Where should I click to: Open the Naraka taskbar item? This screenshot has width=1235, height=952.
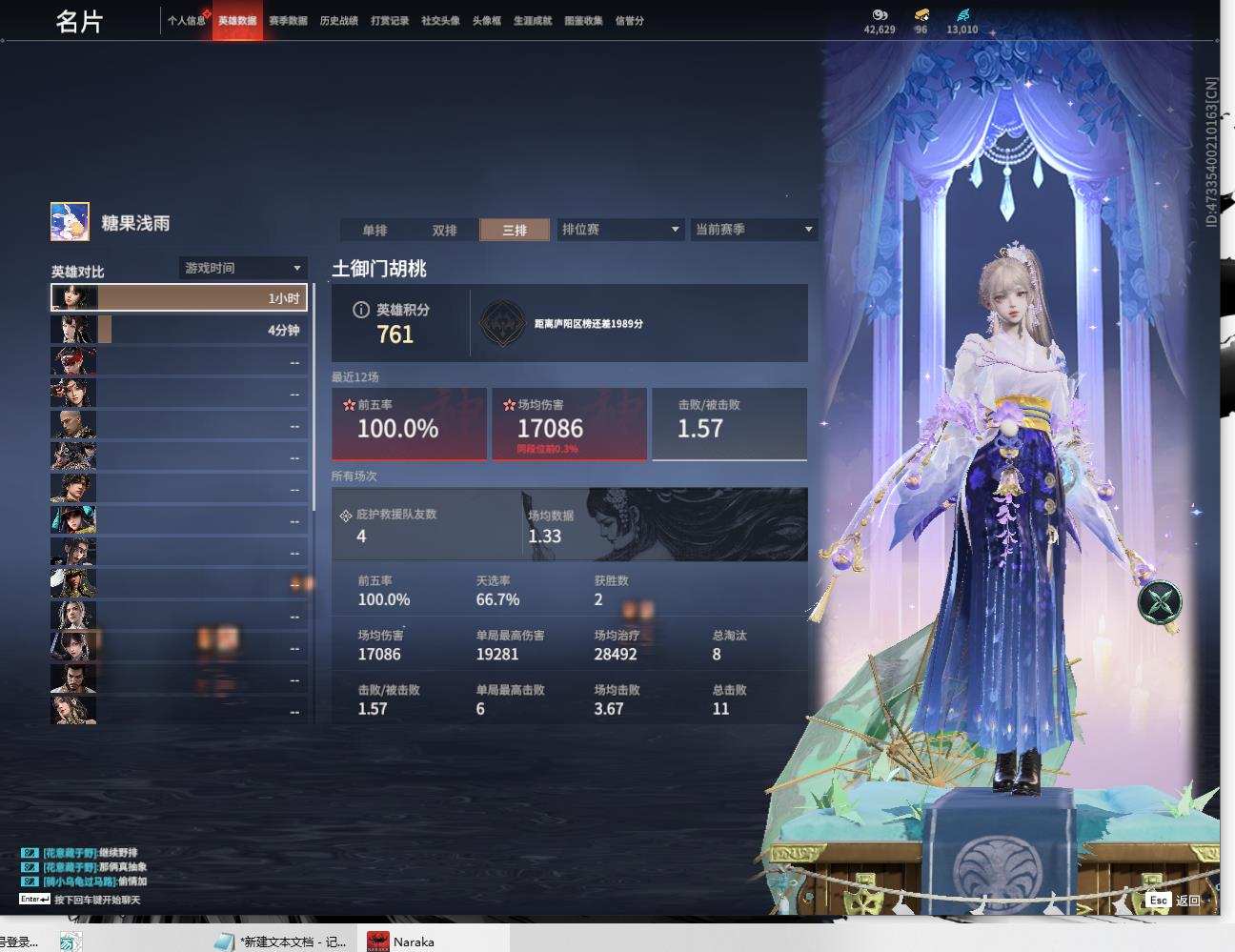point(434,941)
